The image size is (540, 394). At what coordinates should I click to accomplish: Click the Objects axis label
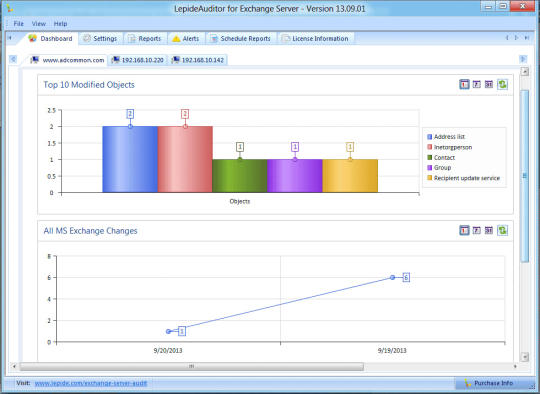[240, 201]
